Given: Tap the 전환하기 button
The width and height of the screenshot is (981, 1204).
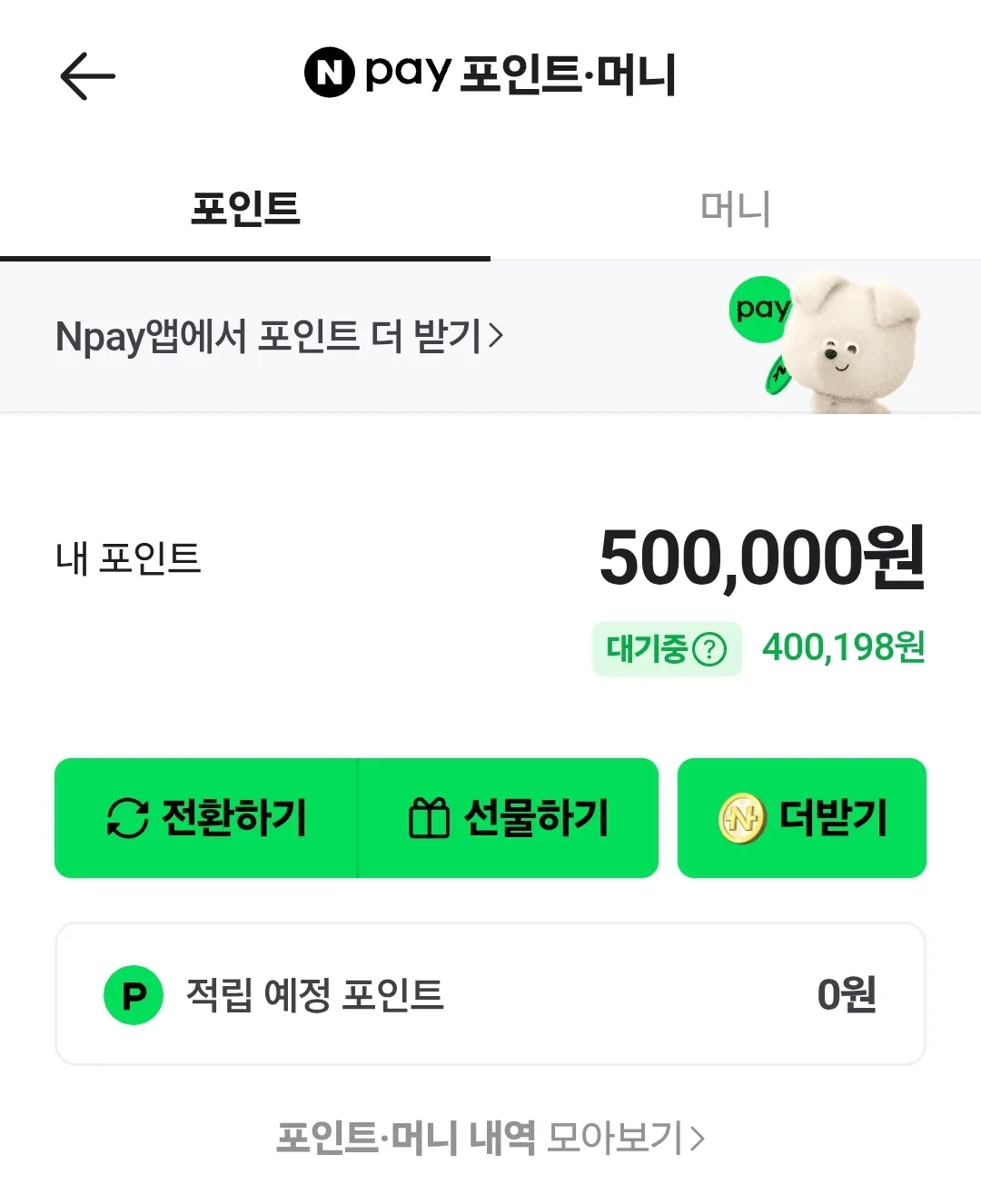Looking at the screenshot, I should click(x=206, y=818).
